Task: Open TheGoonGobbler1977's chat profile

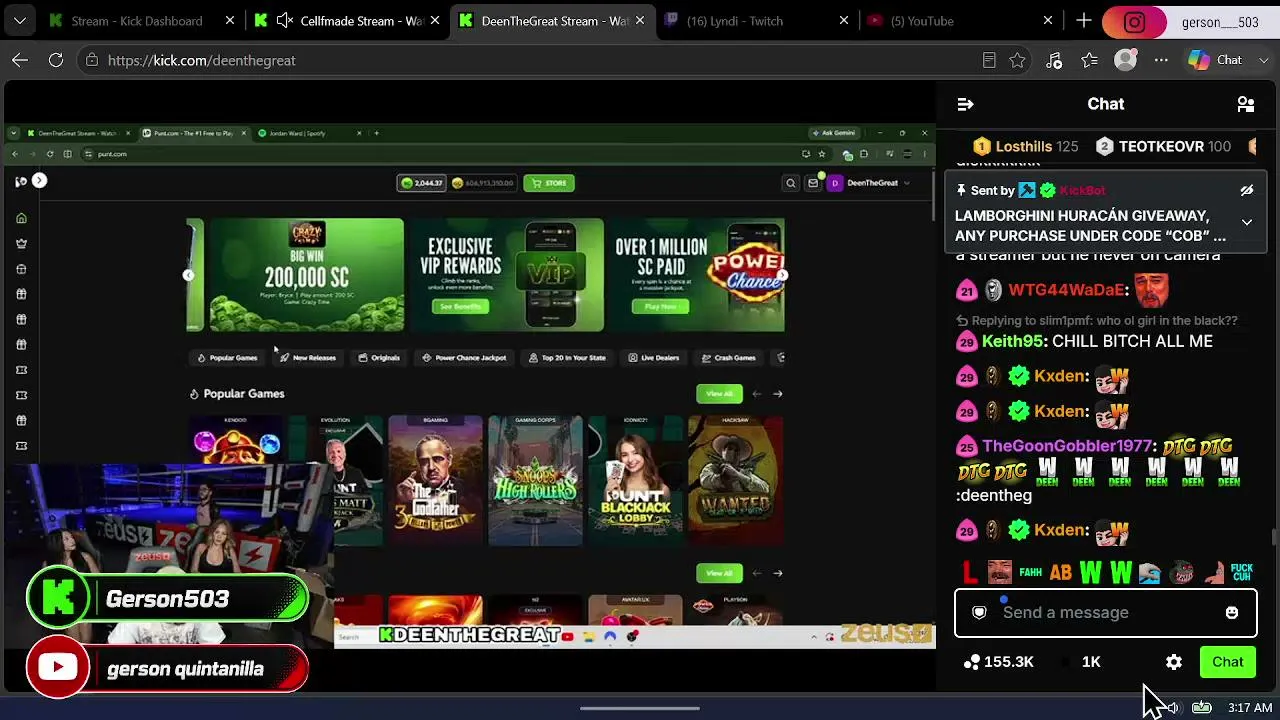Action: (x=1067, y=446)
